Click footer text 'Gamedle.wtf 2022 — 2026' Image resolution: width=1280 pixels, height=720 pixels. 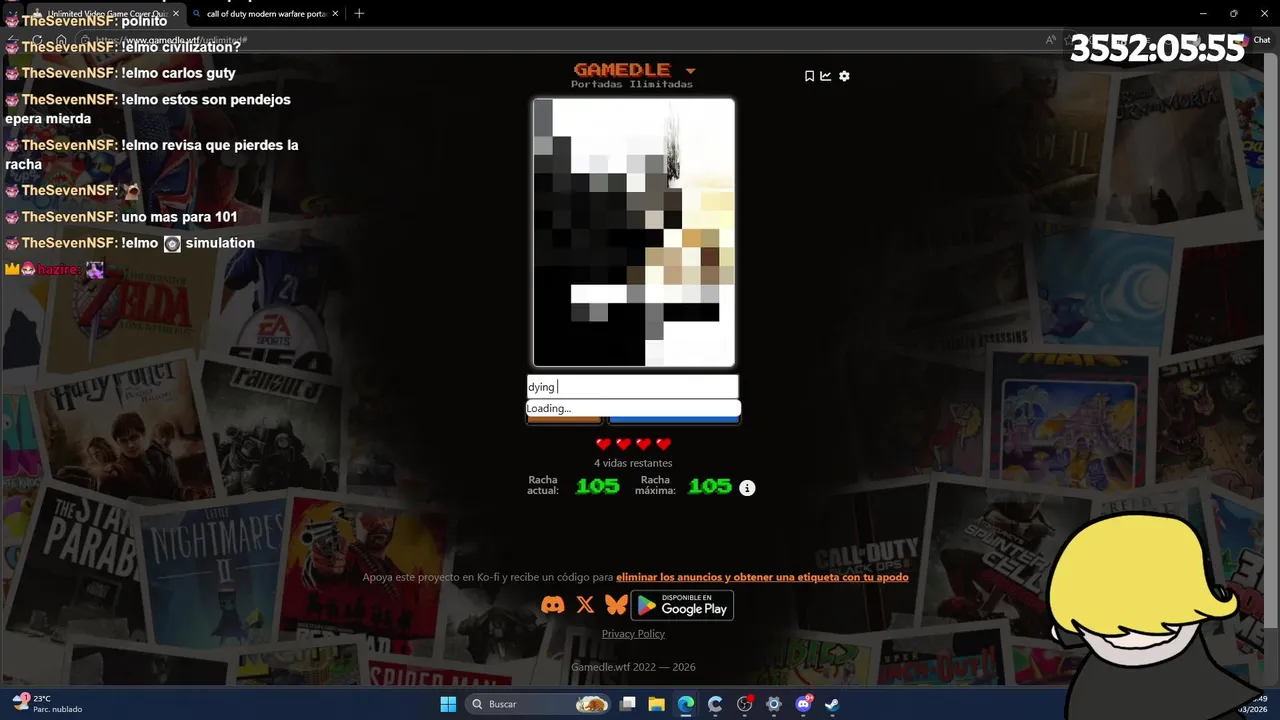[x=633, y=667]
